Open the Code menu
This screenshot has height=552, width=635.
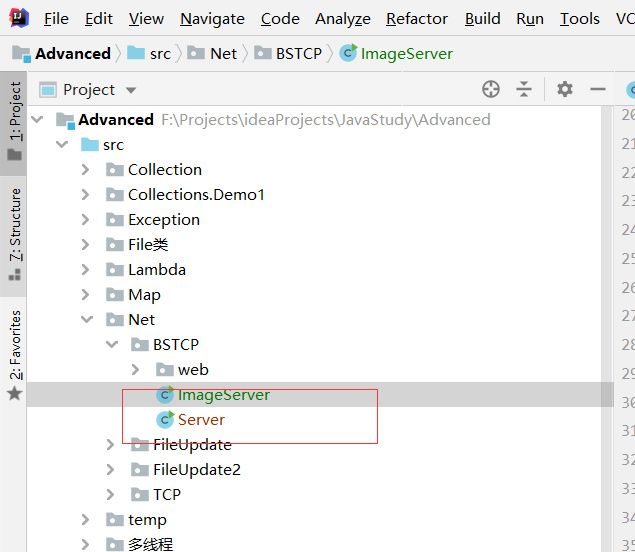(280, 19)
